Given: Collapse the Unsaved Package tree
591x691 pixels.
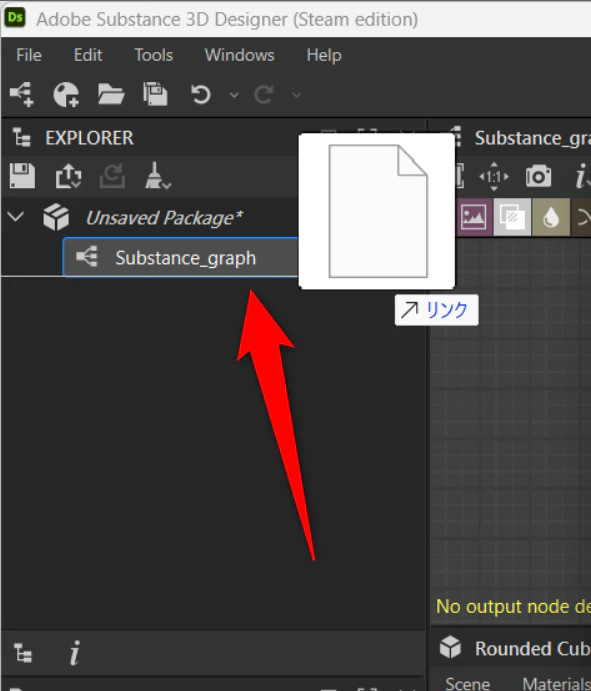Looking at the screenshot, I should coord(16,217).
